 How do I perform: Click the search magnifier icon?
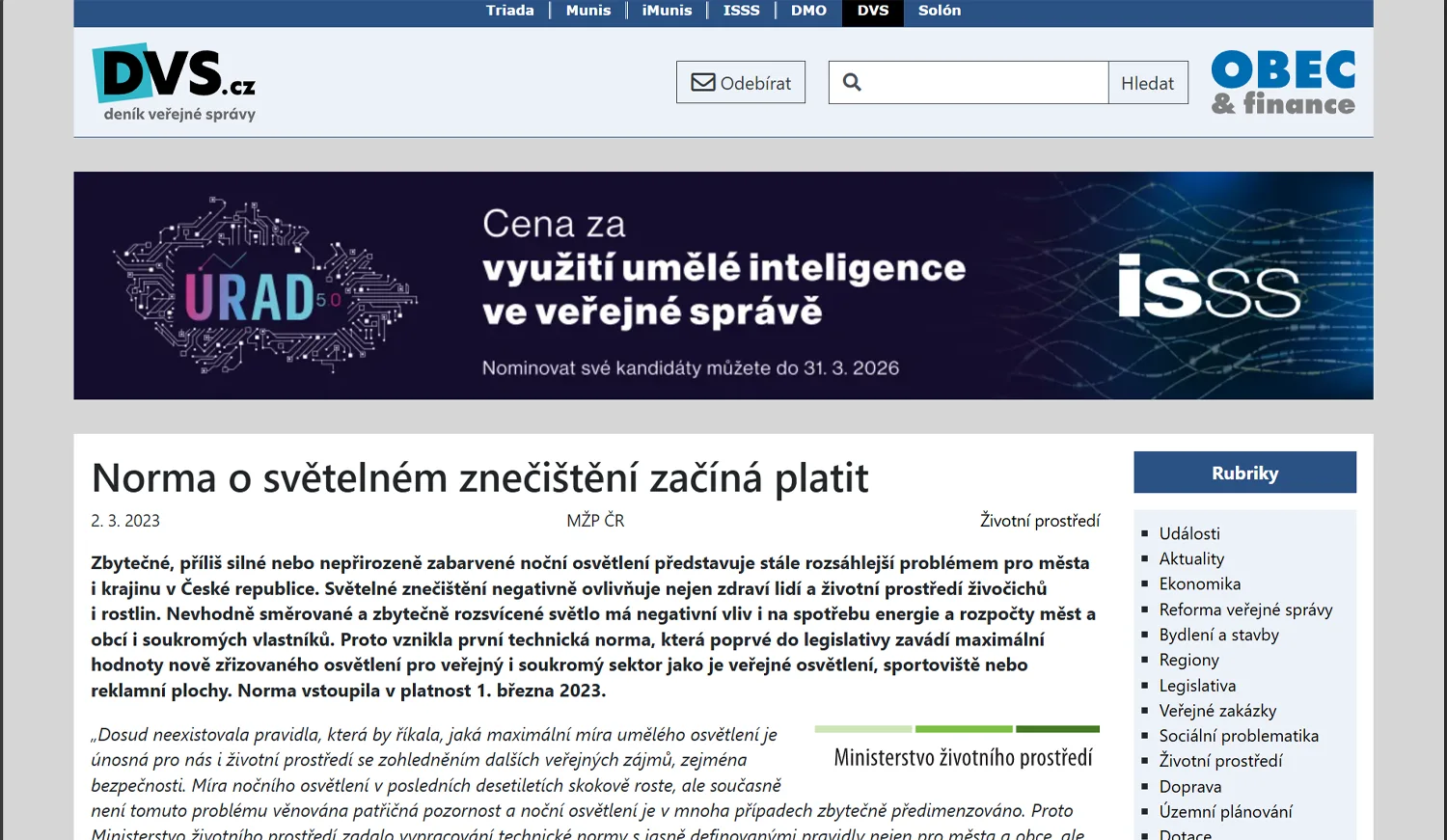852,82
